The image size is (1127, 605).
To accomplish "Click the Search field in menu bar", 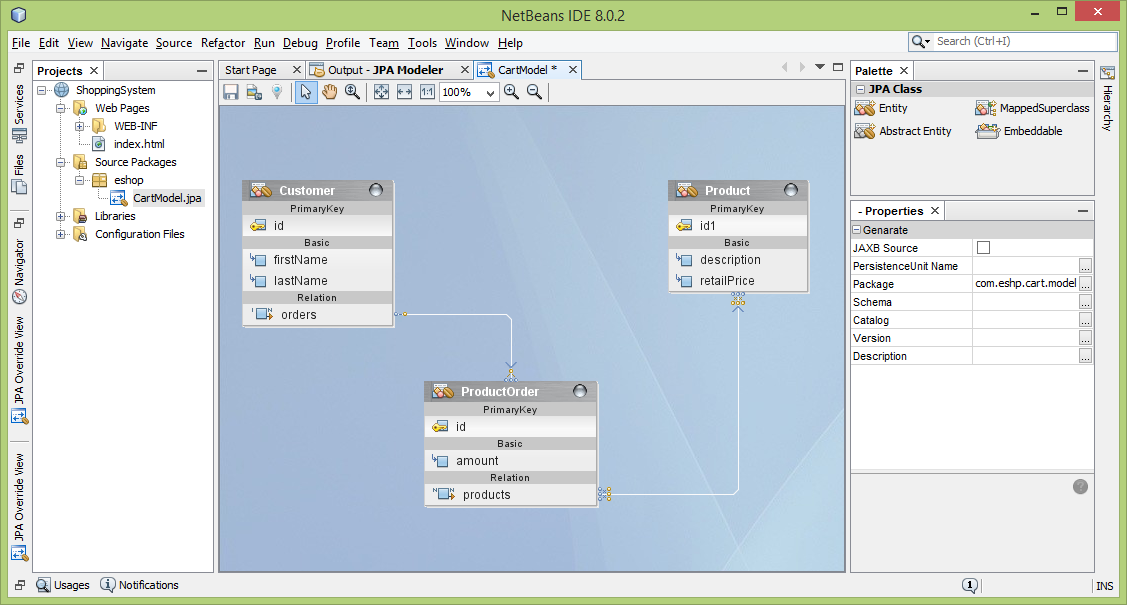I will point(1022,41).
